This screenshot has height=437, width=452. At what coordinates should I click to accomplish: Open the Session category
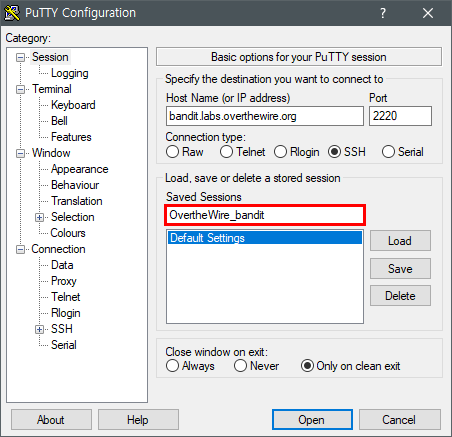[x=50, y=57]
